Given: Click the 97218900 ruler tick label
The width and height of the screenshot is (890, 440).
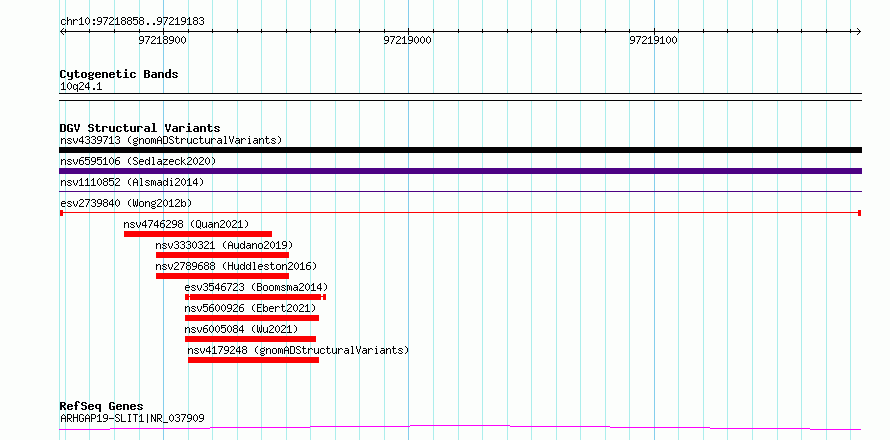Looking at the screenshot, I should tap(163, 41).
